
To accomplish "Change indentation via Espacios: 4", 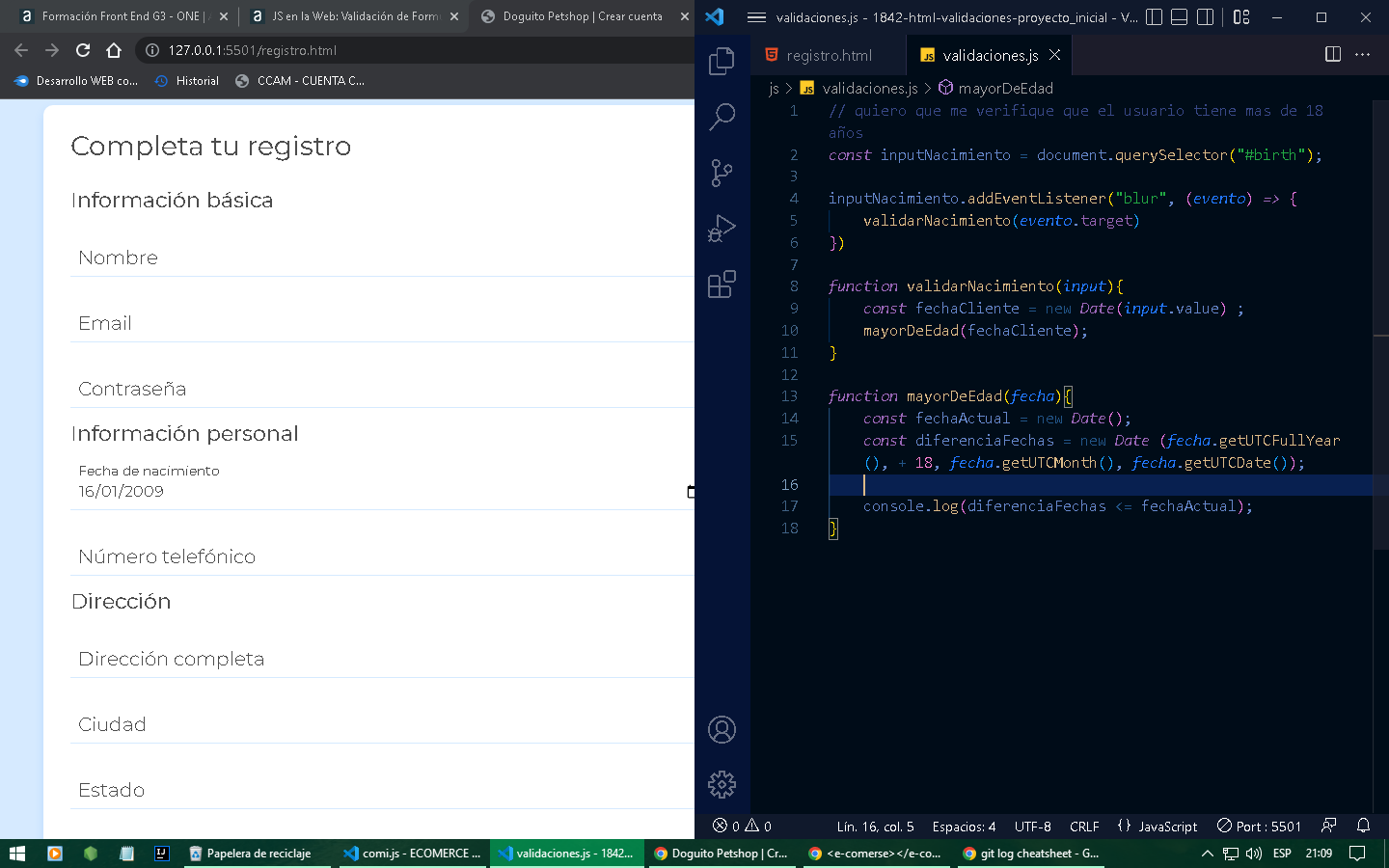I will (x=964, y=827).
